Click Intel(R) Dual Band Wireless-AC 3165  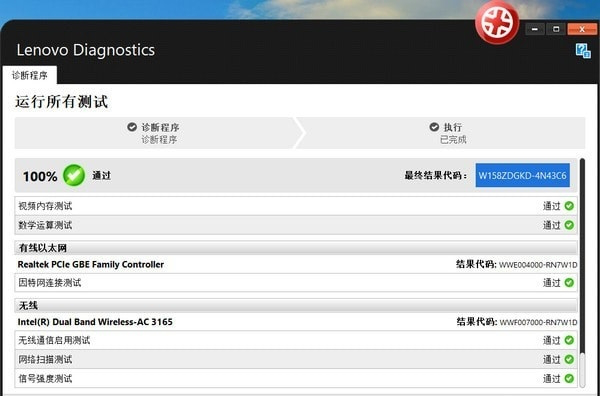pos(95,322)
